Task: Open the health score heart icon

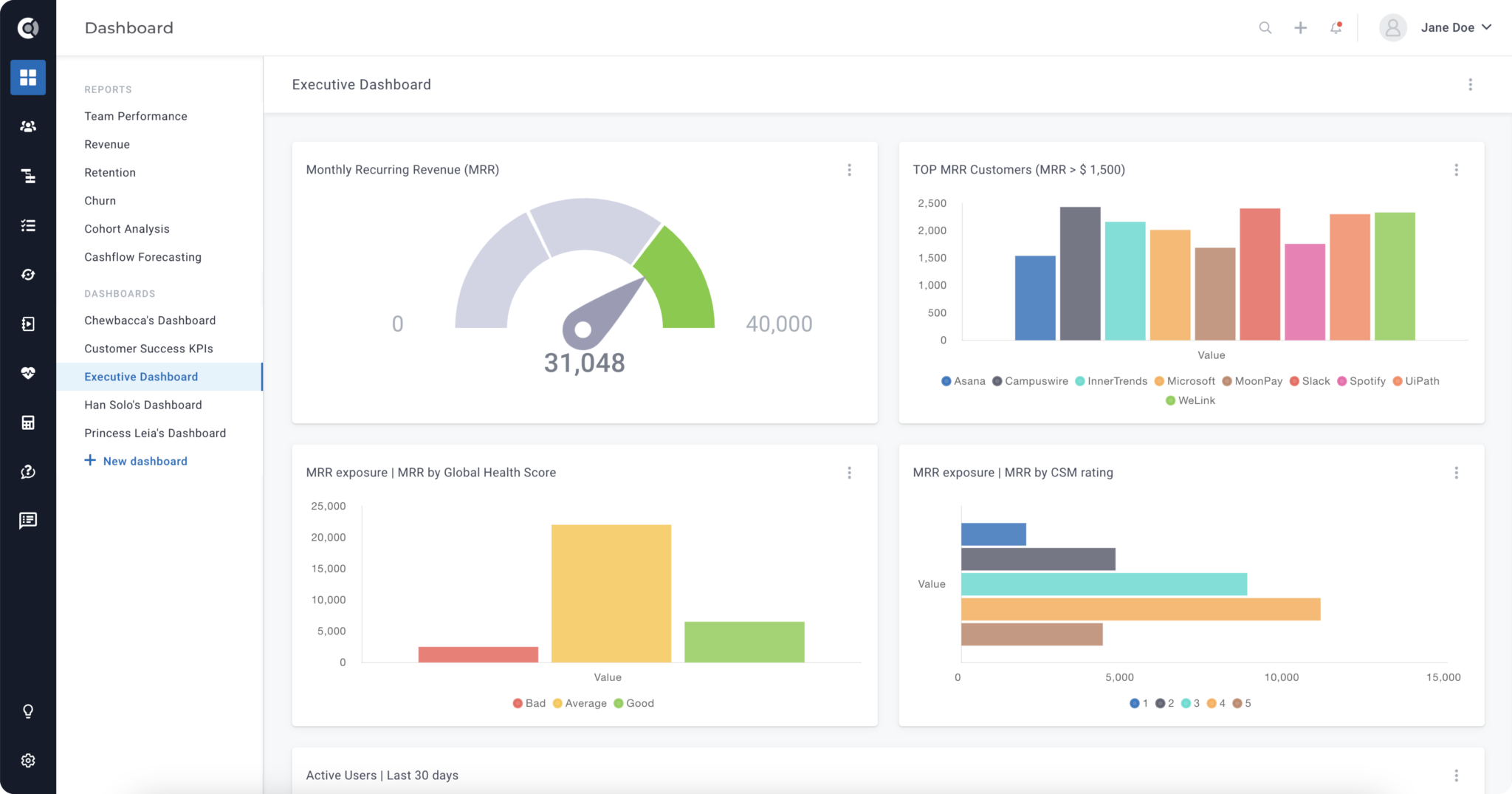Action: click(x=28, y=373)
